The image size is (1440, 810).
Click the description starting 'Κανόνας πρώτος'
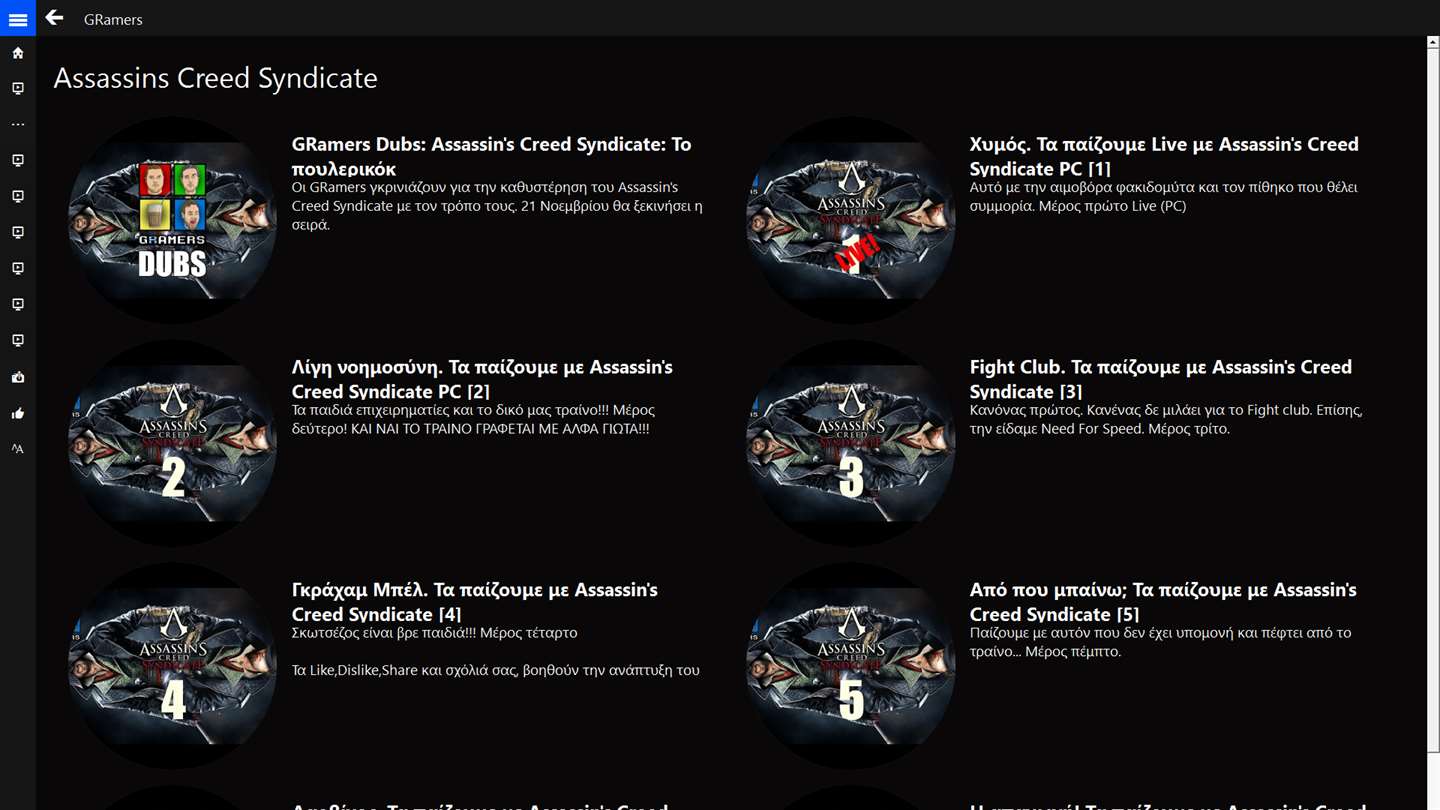pyautogui.click(x=1166, y=419)
